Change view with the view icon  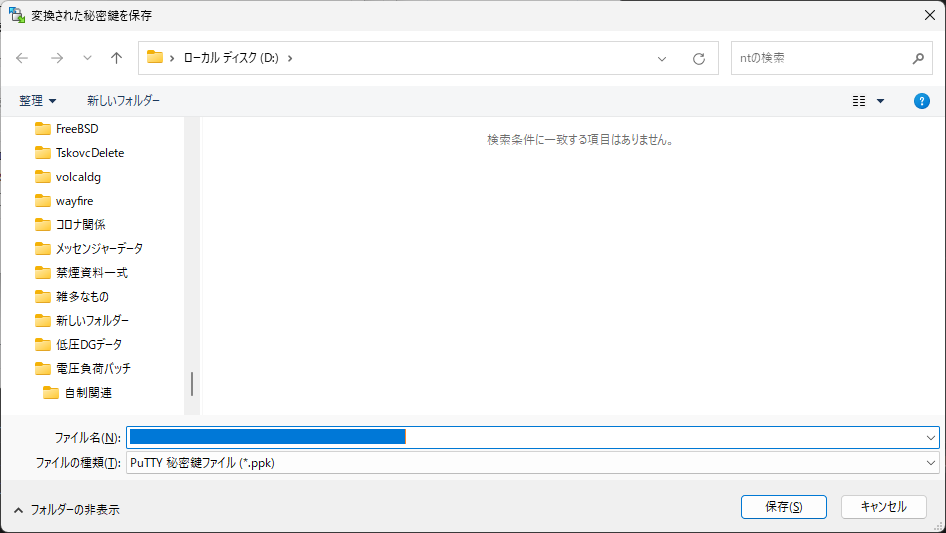859,101
